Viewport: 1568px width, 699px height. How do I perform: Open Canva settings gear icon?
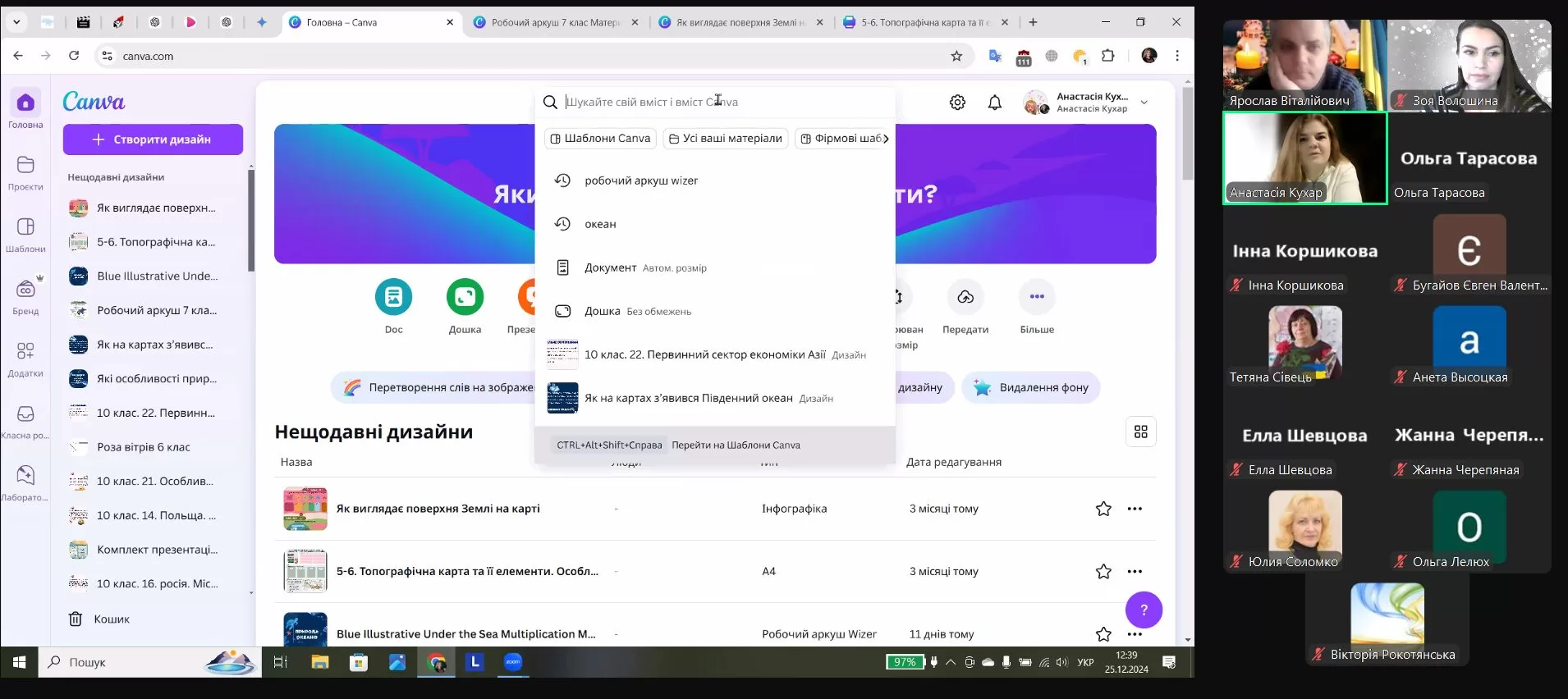tap(957, 103)
